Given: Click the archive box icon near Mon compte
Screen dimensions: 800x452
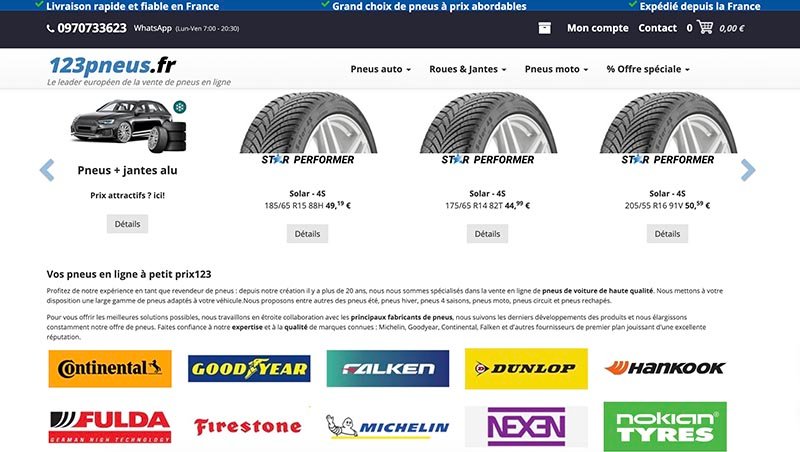Looking at the screenshot, I should (x=544, y=28).
